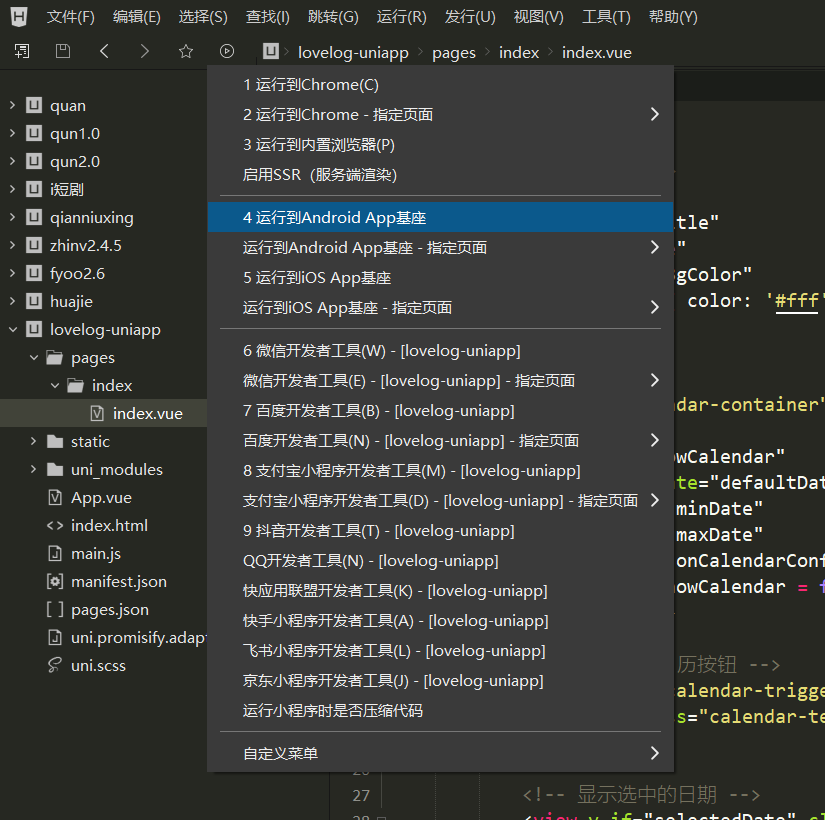Open the 发行(U) menu

469,17
